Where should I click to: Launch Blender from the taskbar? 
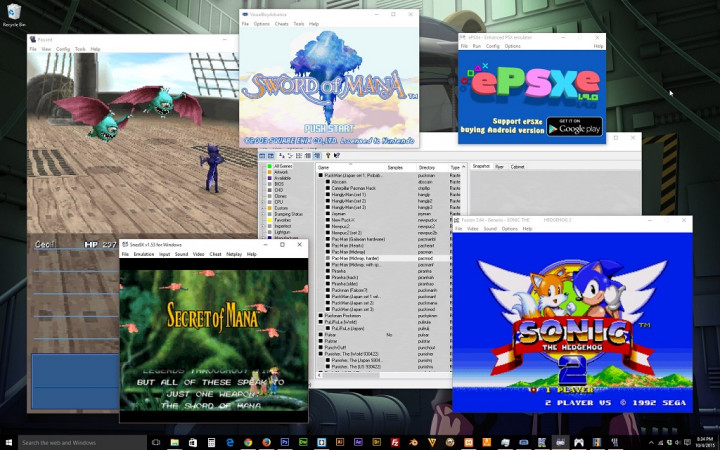413,443
